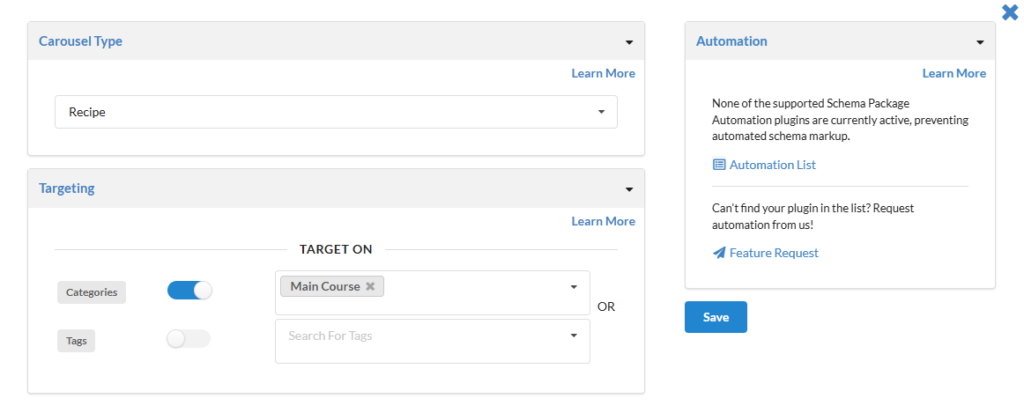Open Learn More in Carousel Type panel

pyautogui.click(x=603, y=73)
